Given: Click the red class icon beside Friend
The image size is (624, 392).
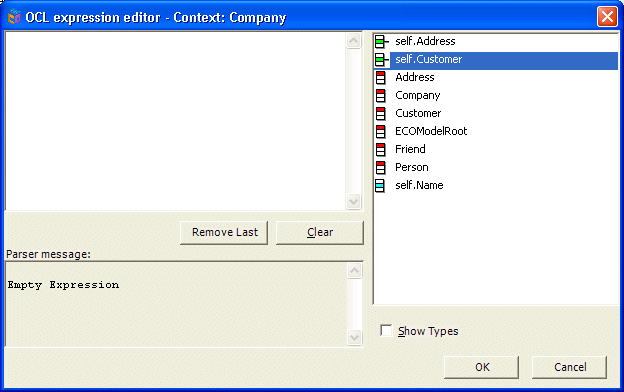Looking at the screenshot, I should tap(380, 150).
